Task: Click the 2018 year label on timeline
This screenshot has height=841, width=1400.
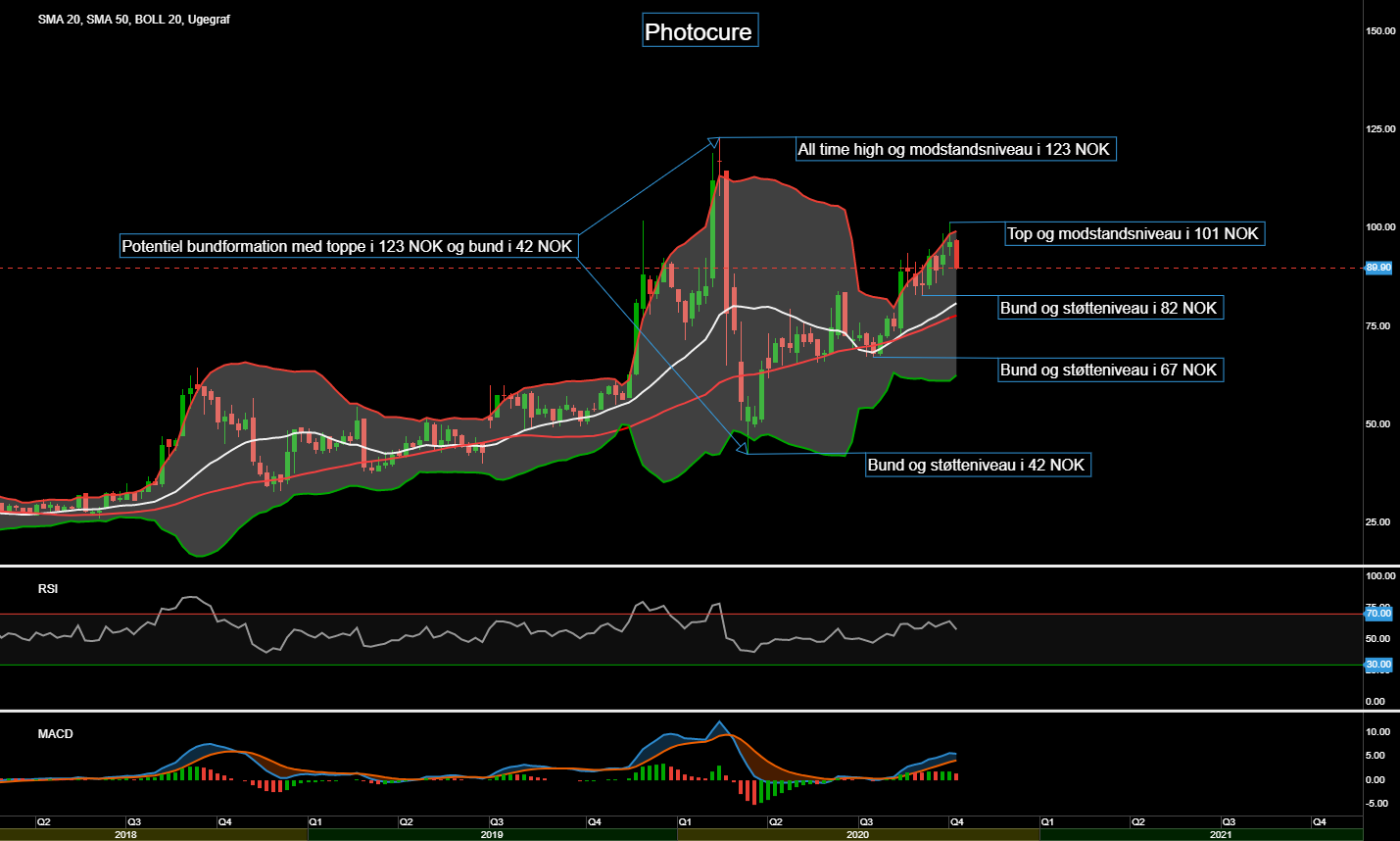Action: tap(125, 835)
